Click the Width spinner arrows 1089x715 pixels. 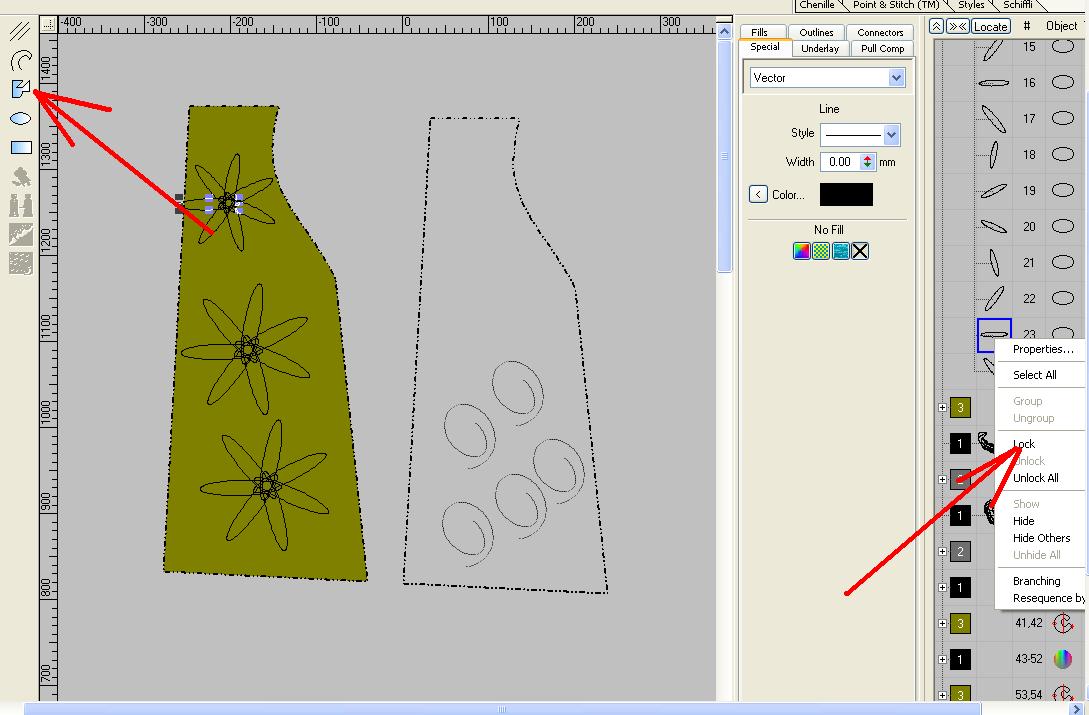867,162
